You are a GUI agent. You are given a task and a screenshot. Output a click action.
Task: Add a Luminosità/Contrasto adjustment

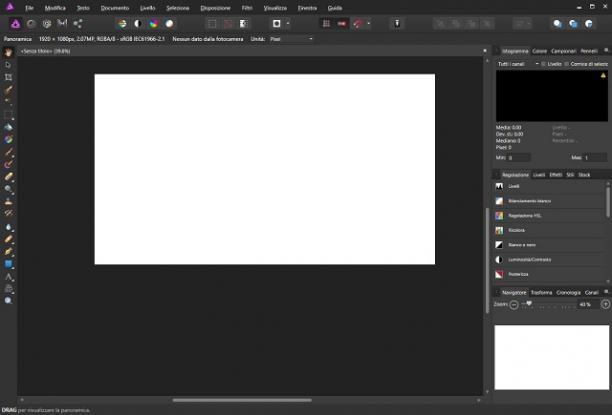pyautogui.click(x=549, y=260)
